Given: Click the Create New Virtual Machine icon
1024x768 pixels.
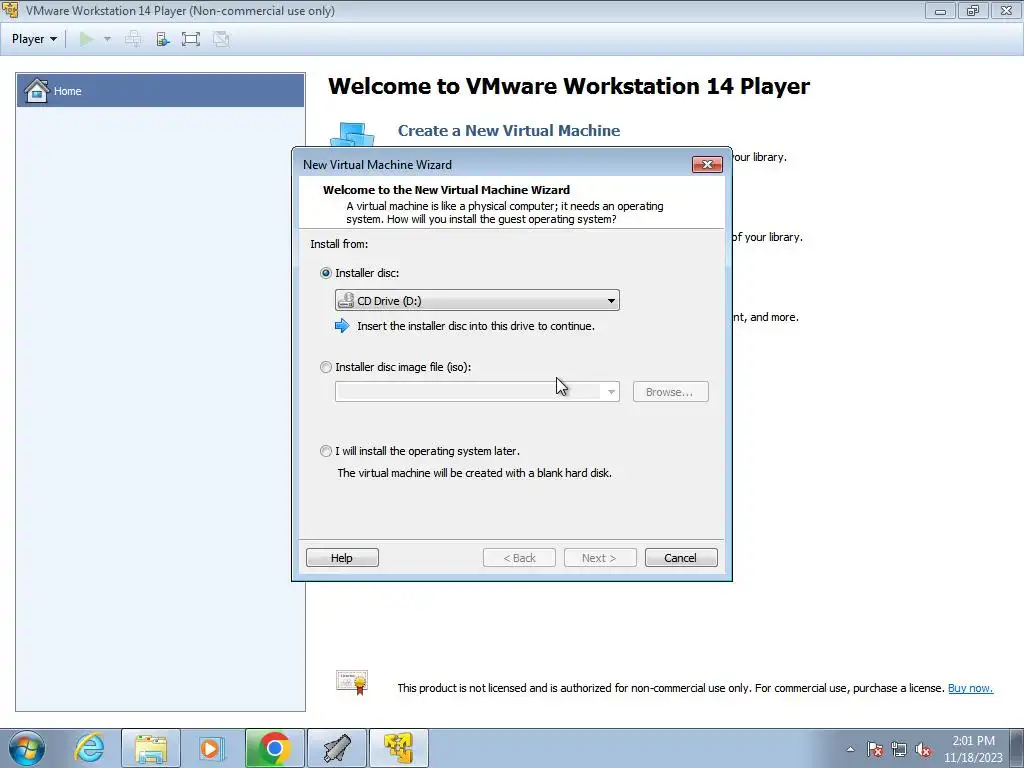Looking at the screenshot, I should [x=353, y=135].
